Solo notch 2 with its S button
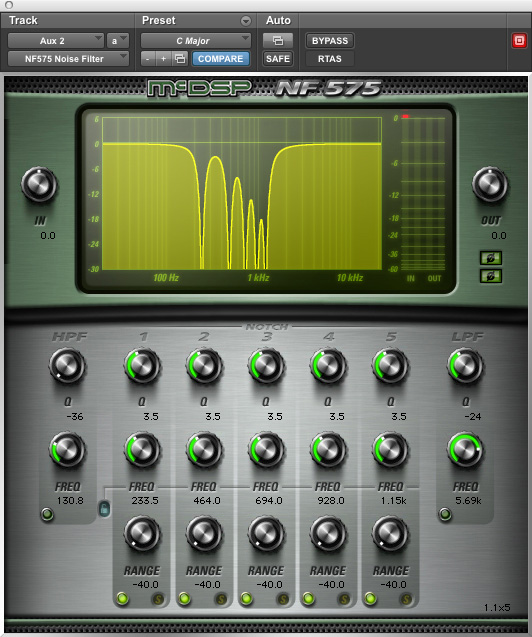Screen dimensions: 532x637 click(x=221, y=599)
